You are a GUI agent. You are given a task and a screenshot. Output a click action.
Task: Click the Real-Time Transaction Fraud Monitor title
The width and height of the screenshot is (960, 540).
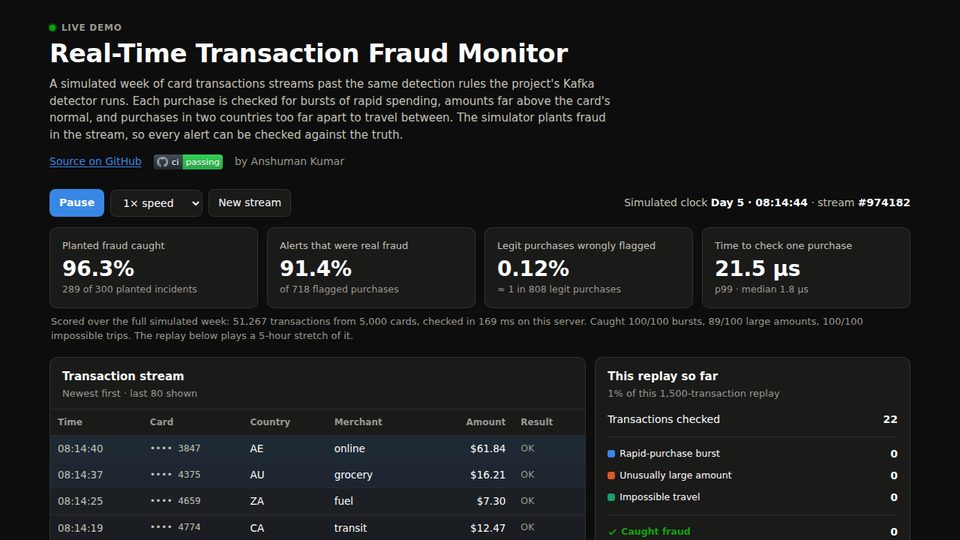click(x=309, y=53)
